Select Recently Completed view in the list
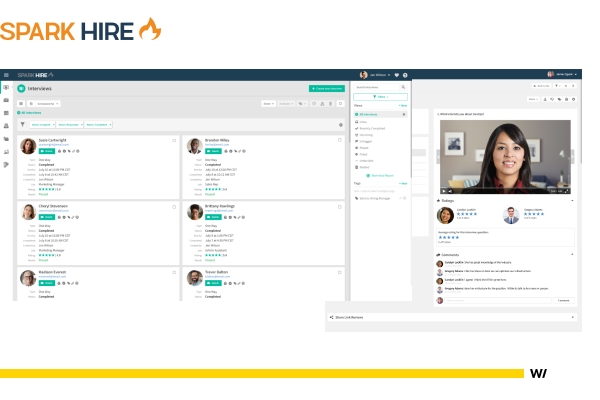Viewport: 600px width, 400px height. (x=373, y=128)
